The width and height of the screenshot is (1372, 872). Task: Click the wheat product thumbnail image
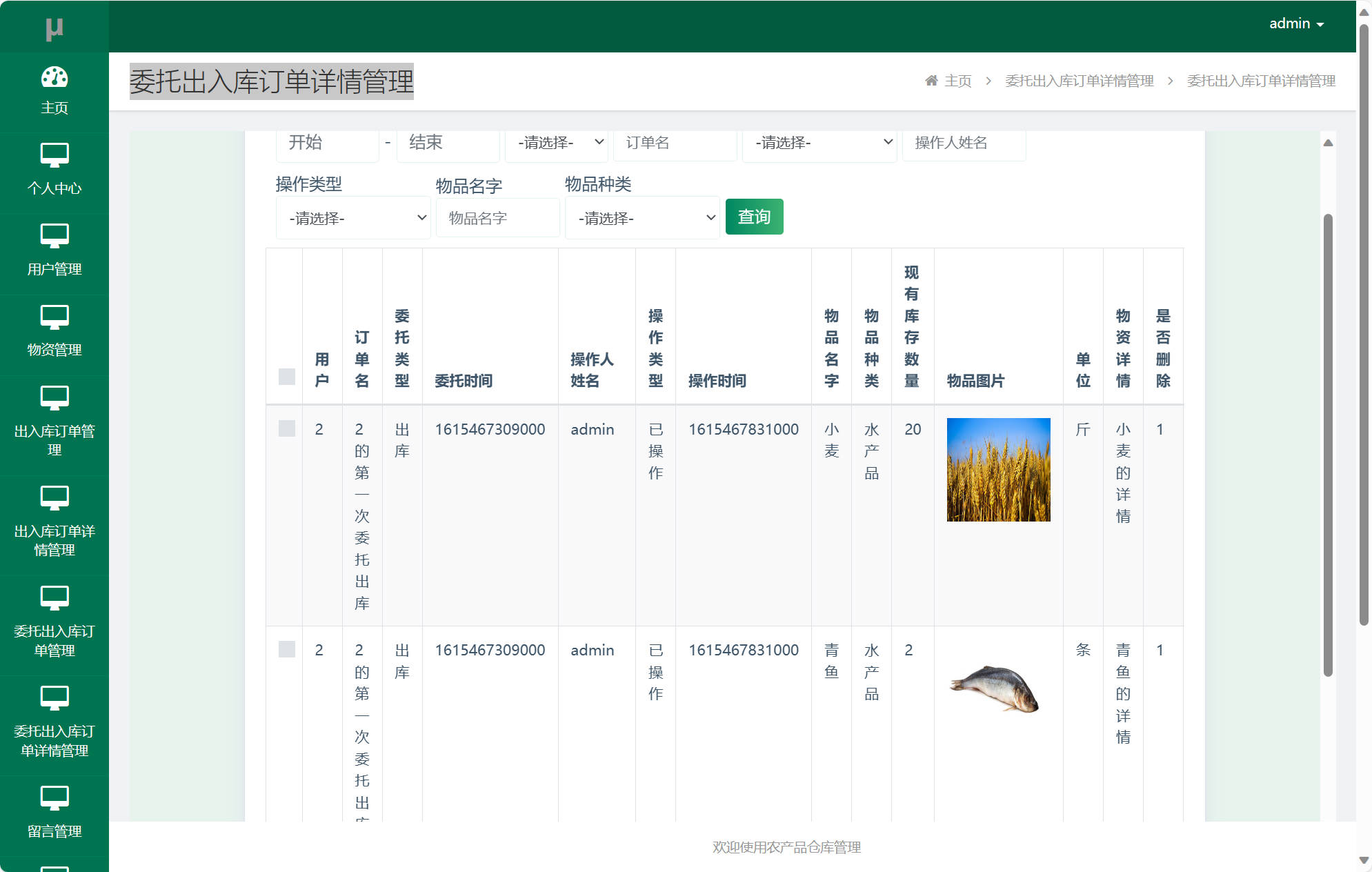point(998,470)
